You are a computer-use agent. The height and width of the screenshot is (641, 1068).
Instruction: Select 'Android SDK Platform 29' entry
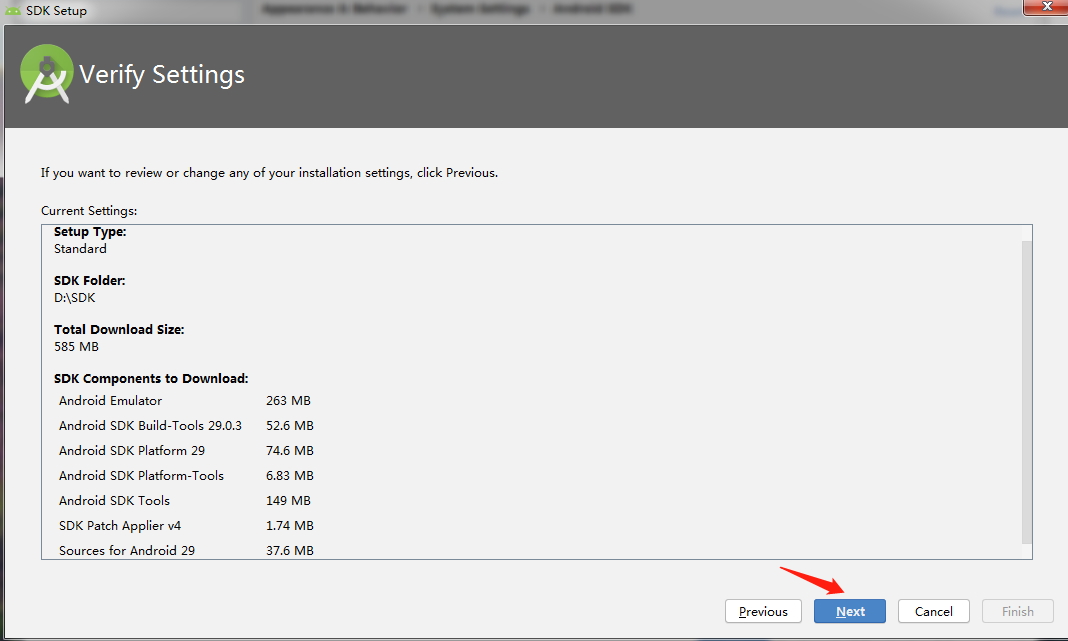[x=131, y=451]
